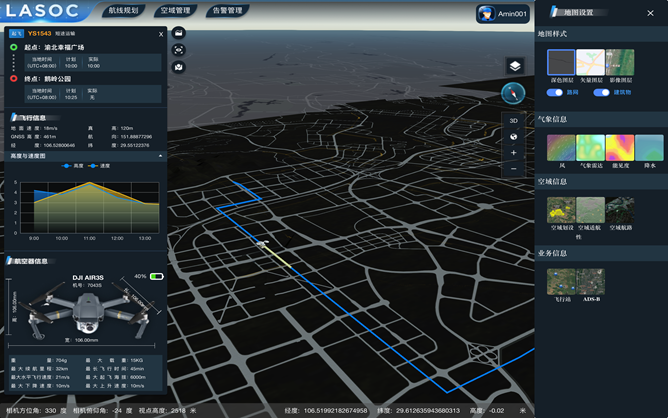
Task: Zoom out the map with minus icon
Action: (514, 169)
